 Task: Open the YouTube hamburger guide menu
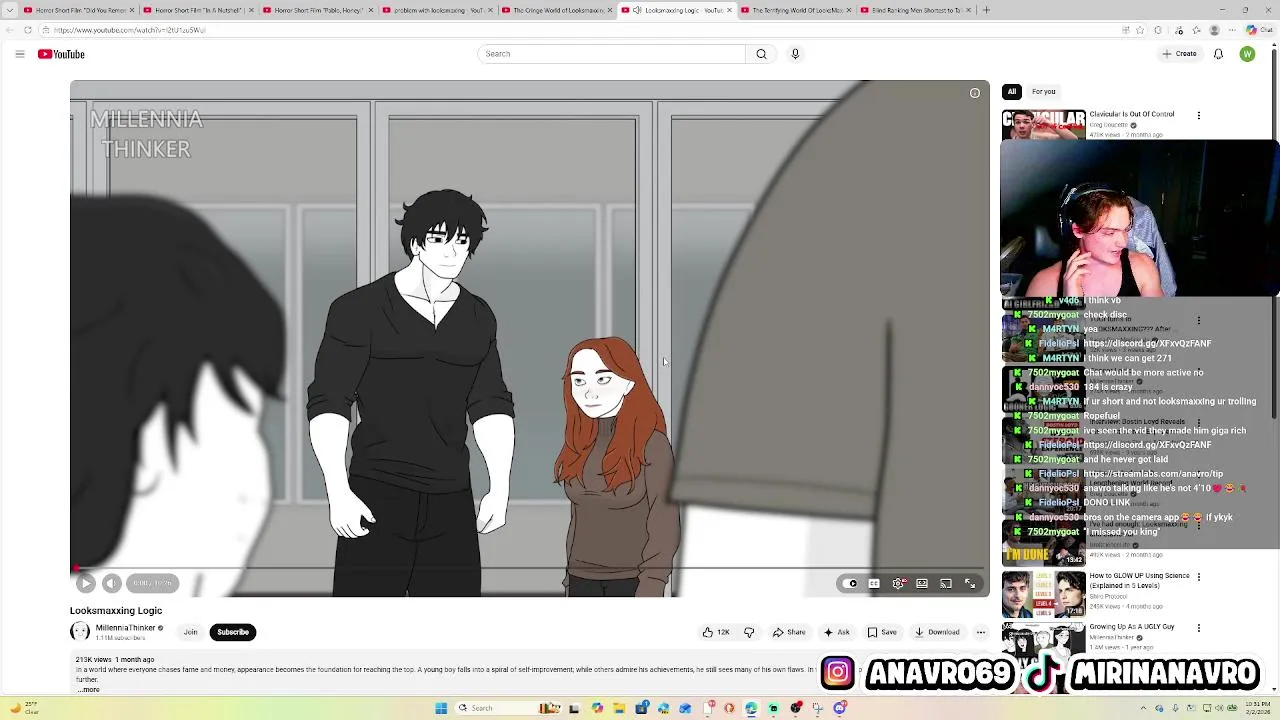[19, 54]
